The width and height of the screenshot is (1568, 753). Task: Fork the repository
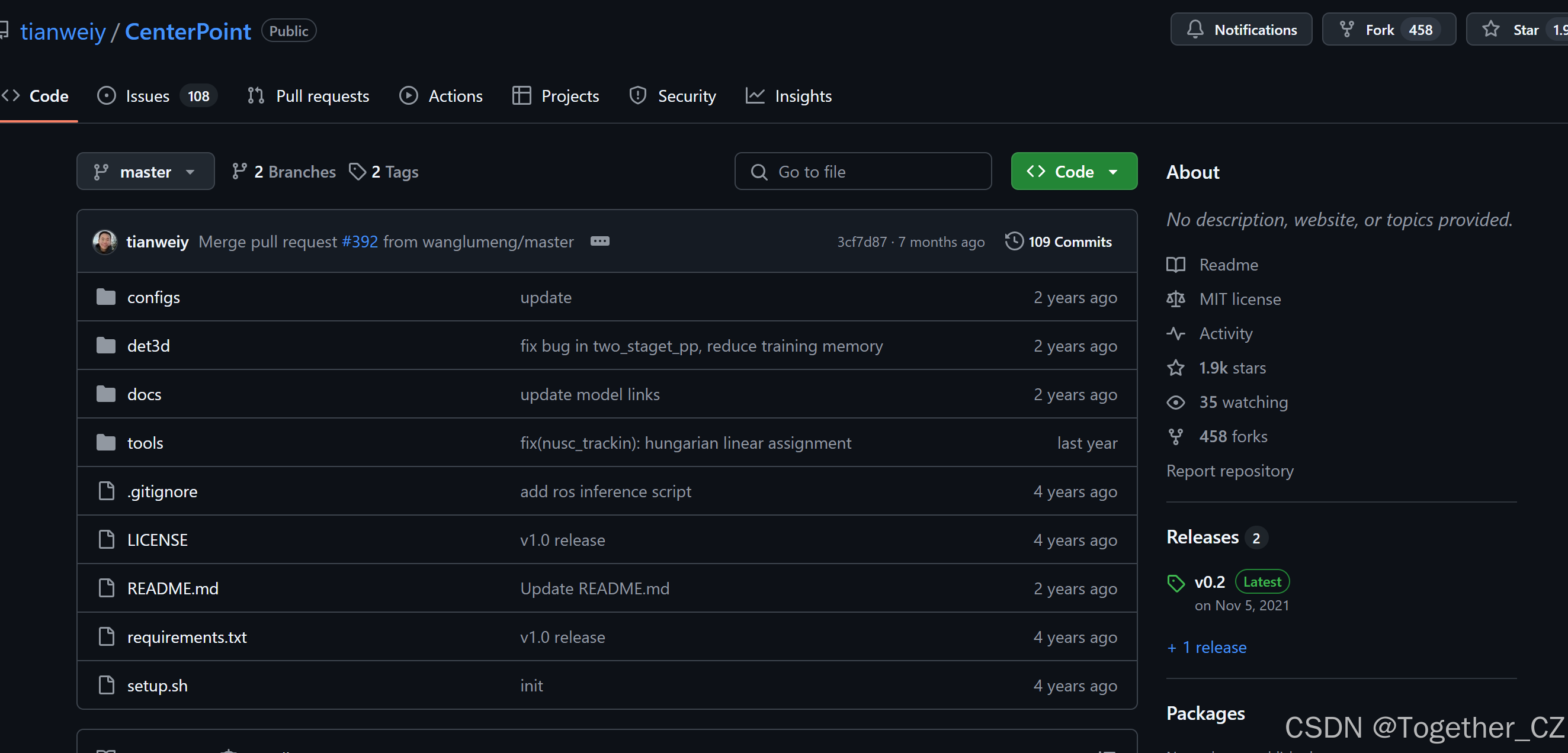[x=1389, y=30]
